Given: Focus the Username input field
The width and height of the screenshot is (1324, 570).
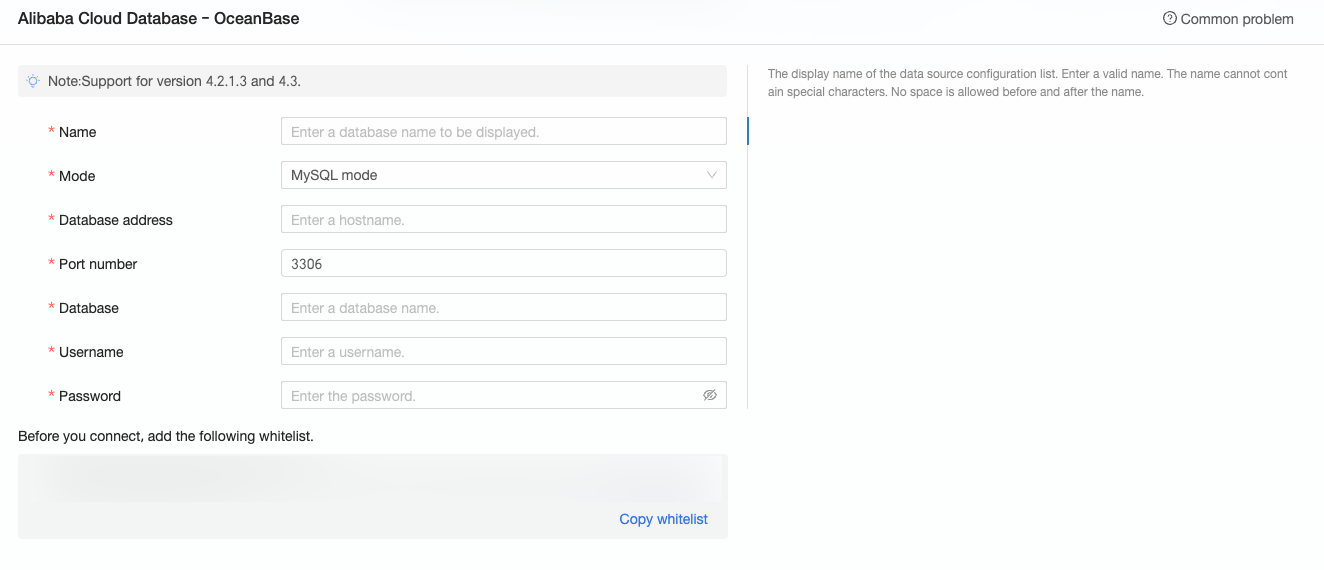Looking at the screenshot, I should 504,351.
